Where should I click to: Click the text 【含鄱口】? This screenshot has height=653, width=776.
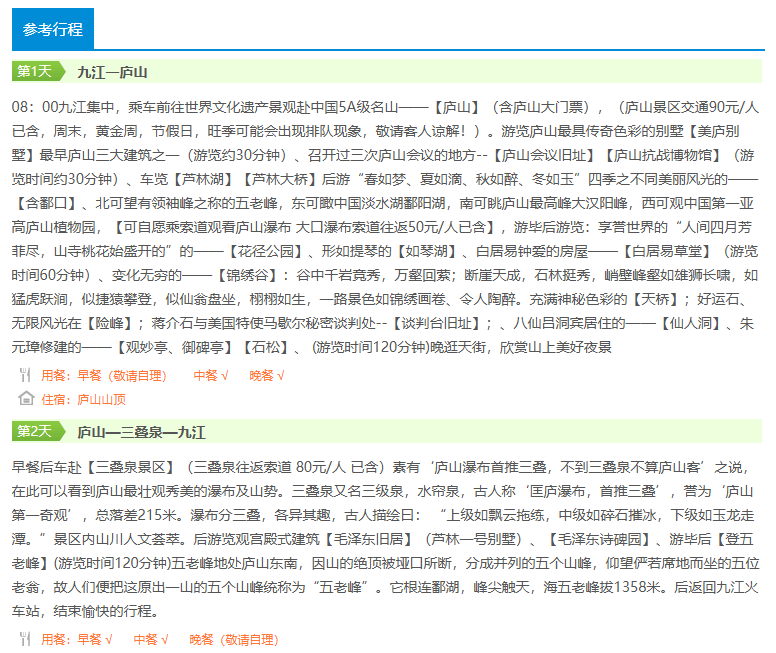point(47,203)
